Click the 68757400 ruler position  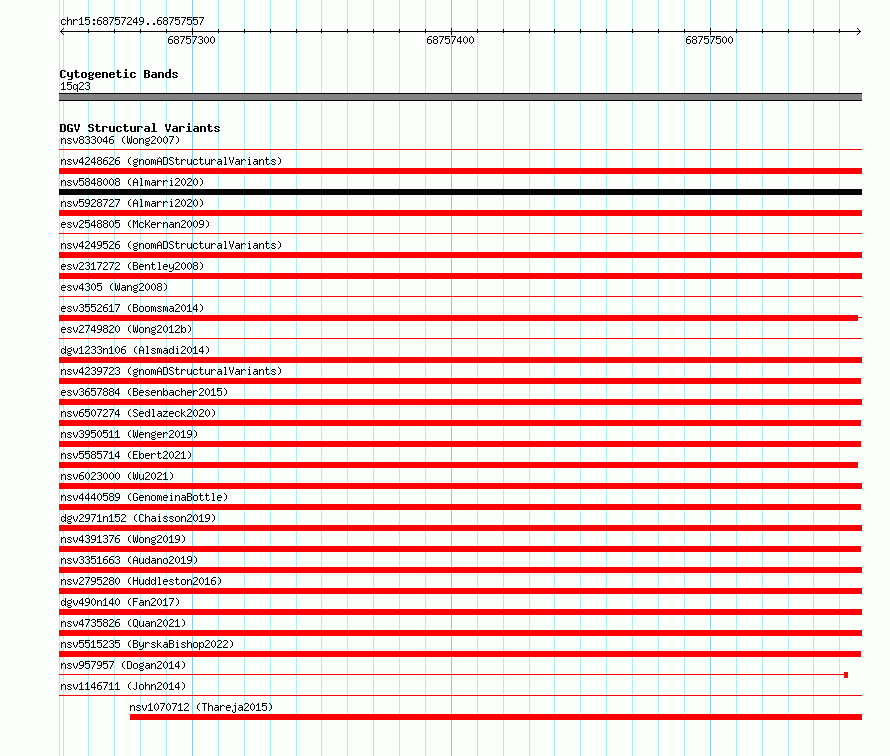(450, 40)
